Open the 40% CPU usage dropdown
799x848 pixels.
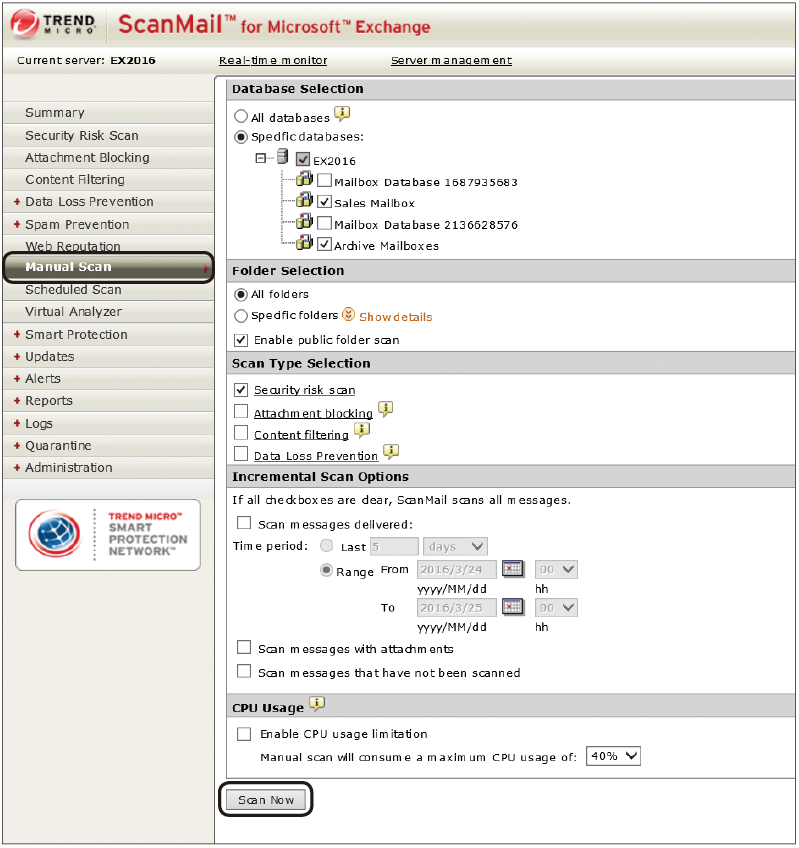click(613, 756)
